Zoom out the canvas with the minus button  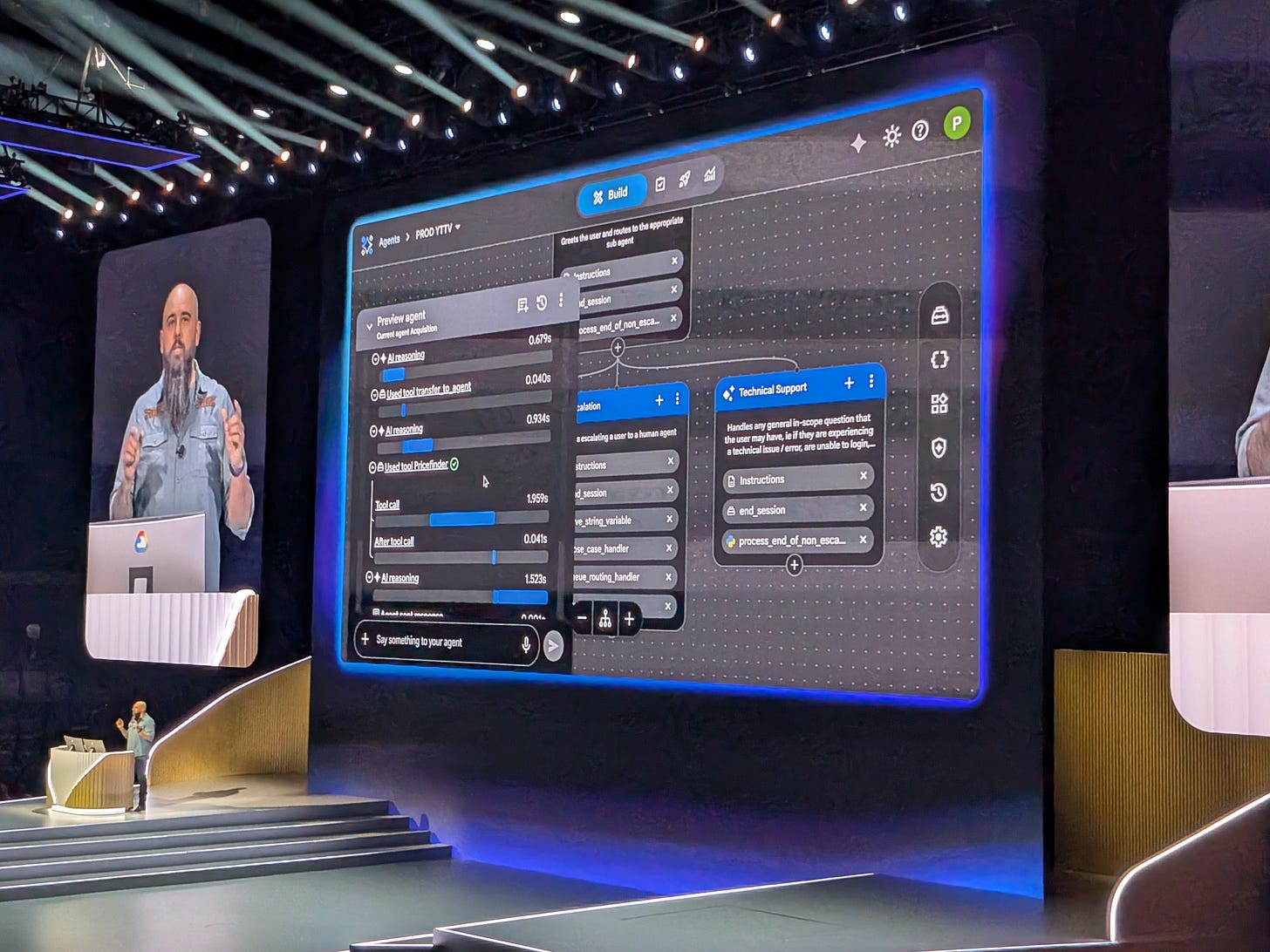(x=582, y=619)
